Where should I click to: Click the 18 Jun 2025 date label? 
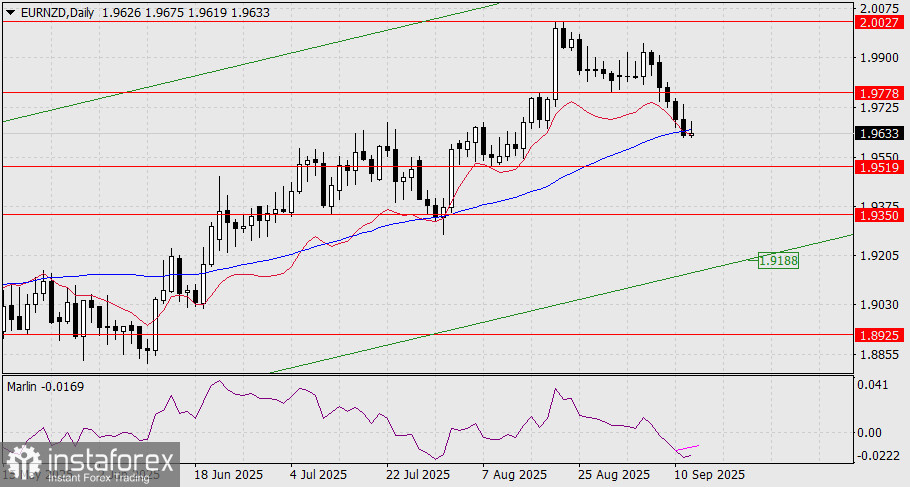coord(229,474)
